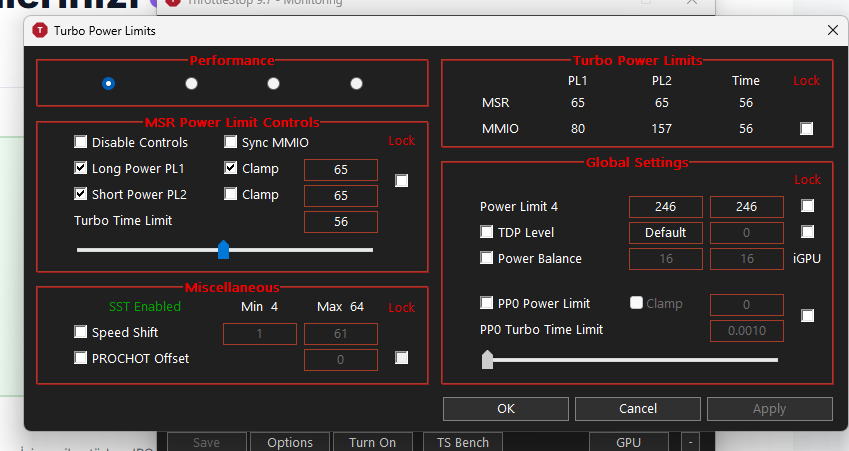Enable the TDP Level checkbox

pos(487,232)
